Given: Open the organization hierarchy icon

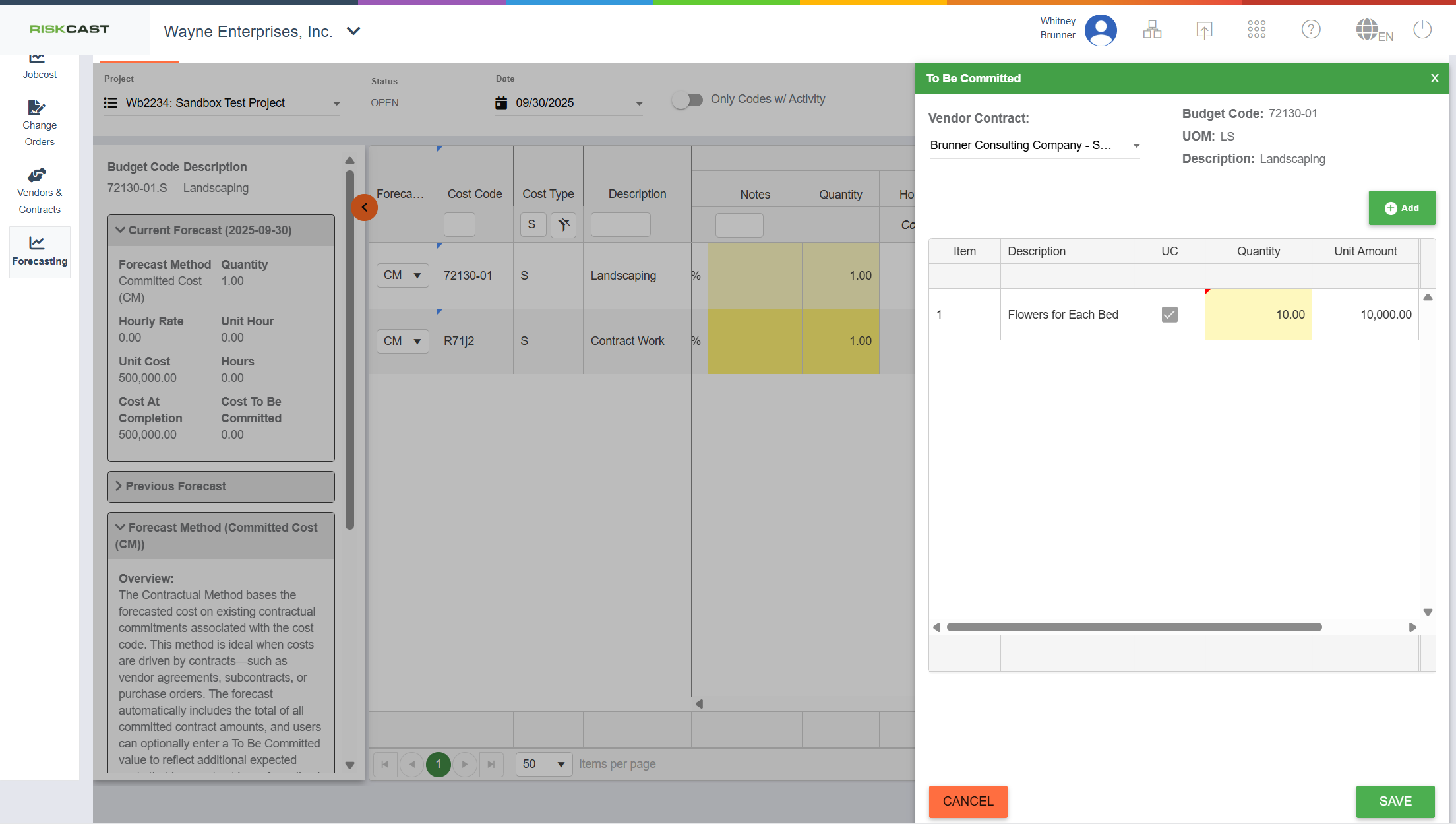Looking at the screenshot, I should tap(1152, 30).
